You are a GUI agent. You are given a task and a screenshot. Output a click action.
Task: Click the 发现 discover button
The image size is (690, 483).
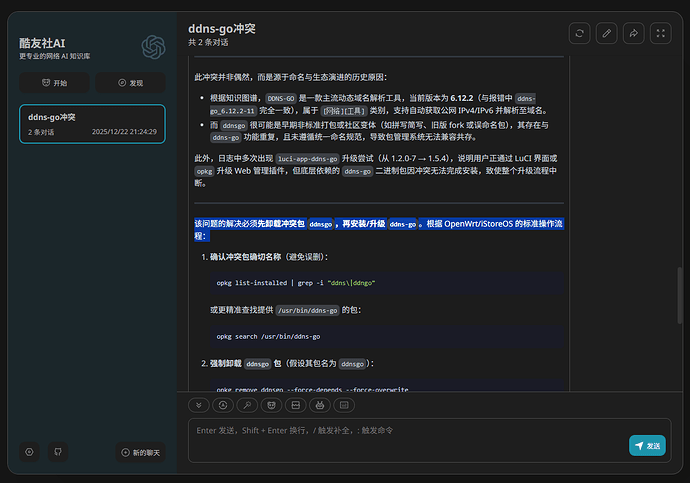click(131, 83)
